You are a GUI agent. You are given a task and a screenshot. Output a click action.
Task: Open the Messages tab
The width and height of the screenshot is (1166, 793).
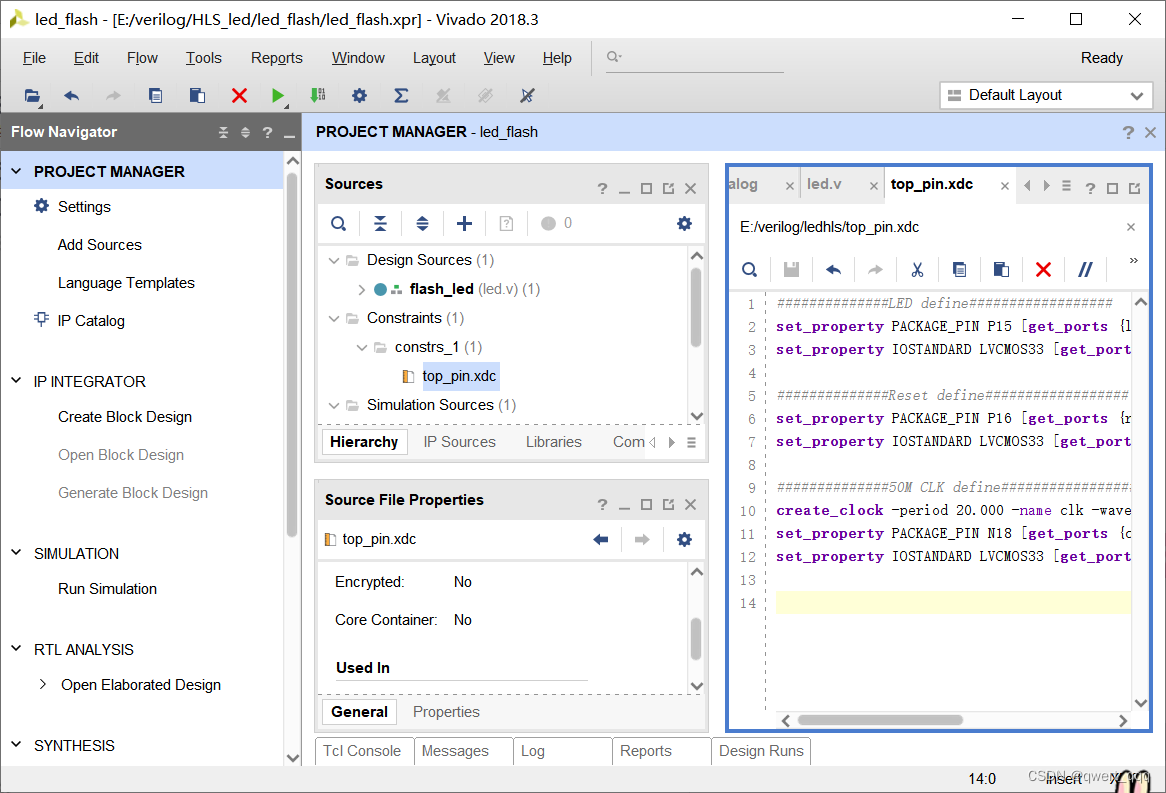tap(455, 751)
